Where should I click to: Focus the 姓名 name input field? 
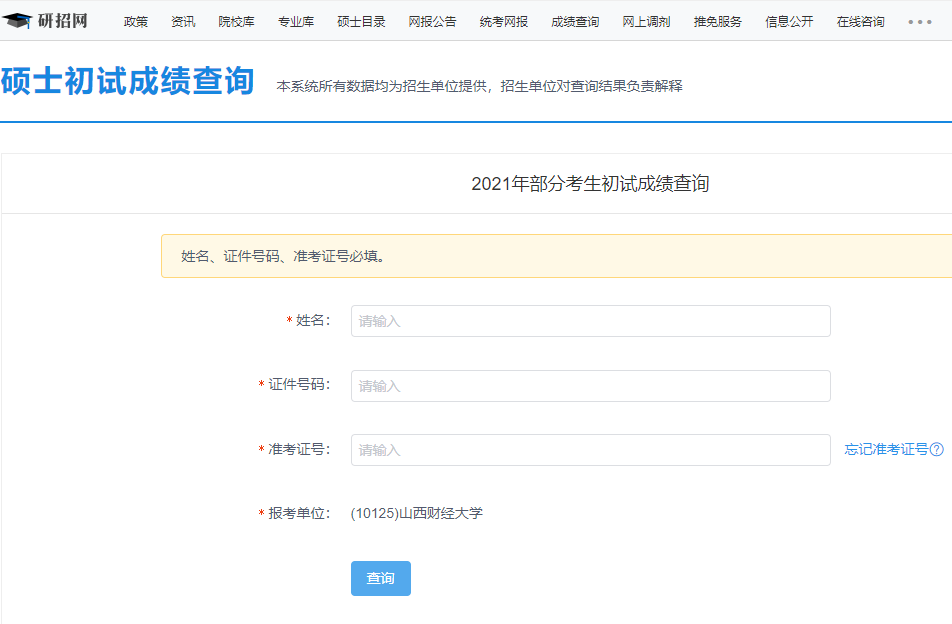(x=590, y=321)
